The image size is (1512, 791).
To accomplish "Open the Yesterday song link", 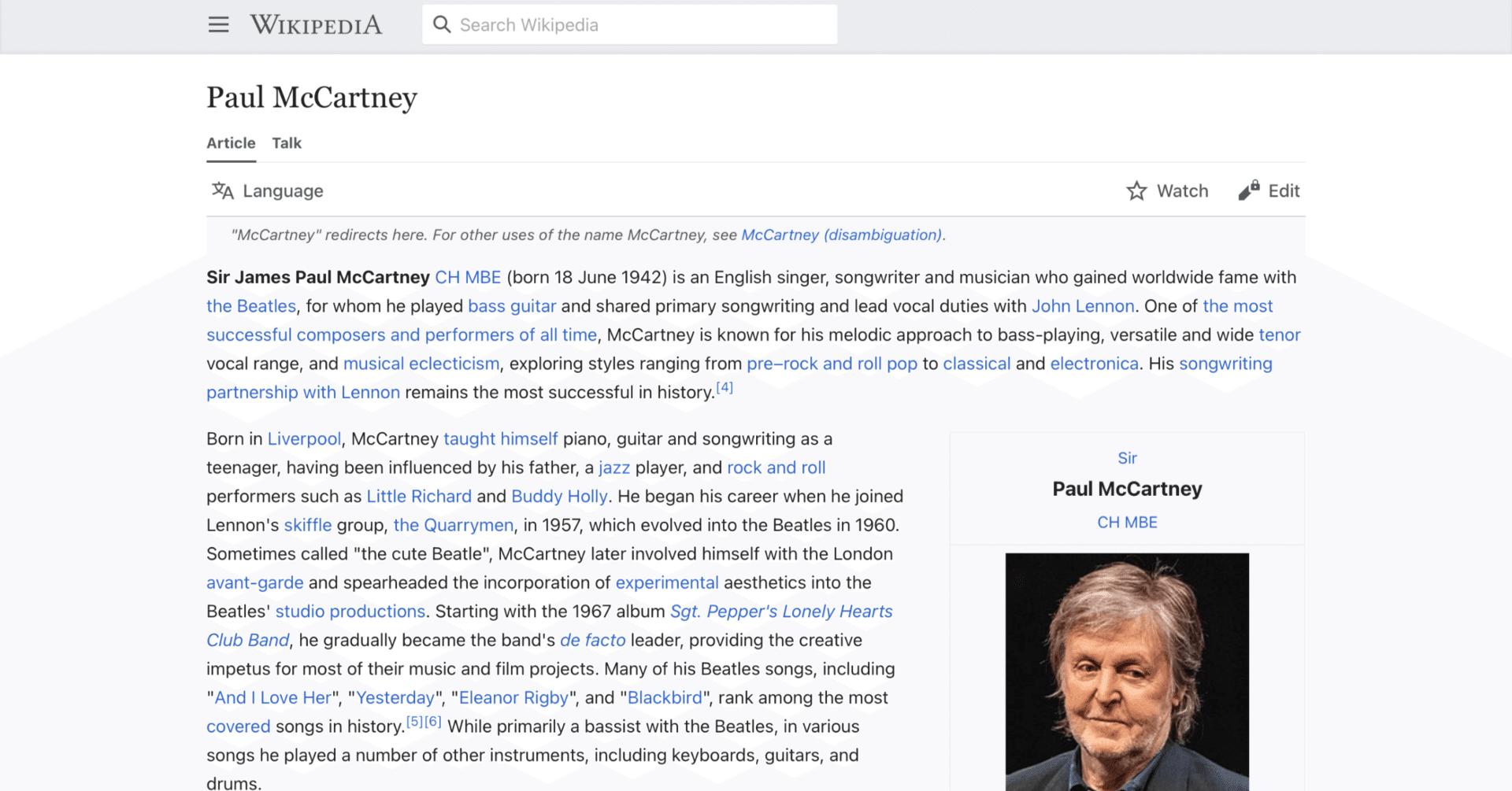I will click(x=395, y=697).
